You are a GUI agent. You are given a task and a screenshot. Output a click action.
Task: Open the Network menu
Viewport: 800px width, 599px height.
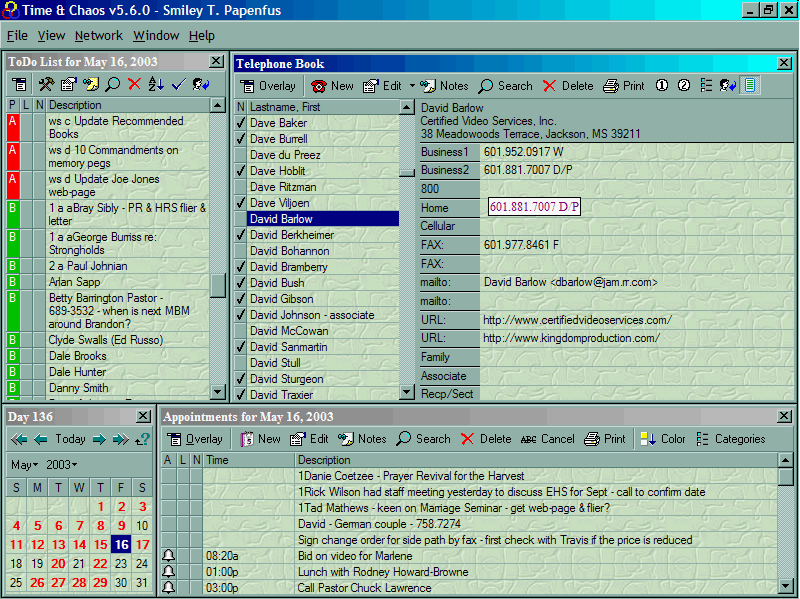tap(98, 36)
